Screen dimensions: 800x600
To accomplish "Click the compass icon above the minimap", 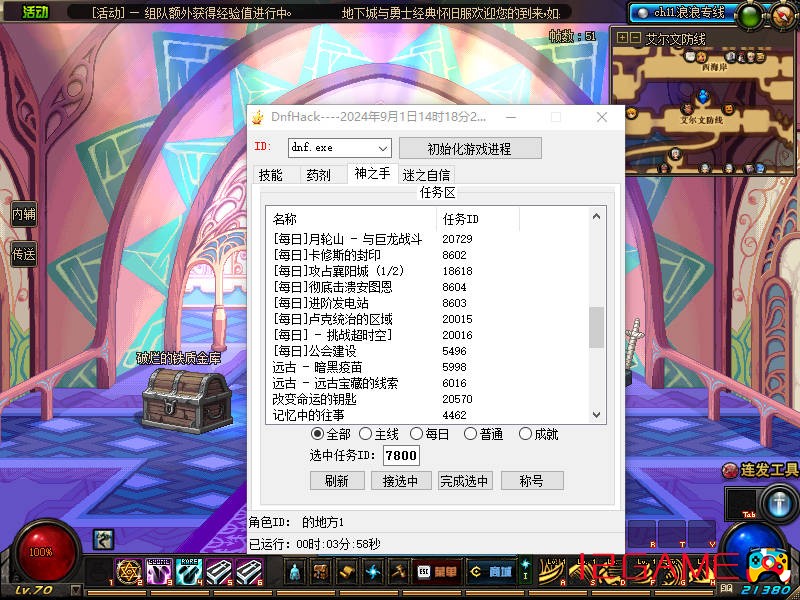I will 785,16.
